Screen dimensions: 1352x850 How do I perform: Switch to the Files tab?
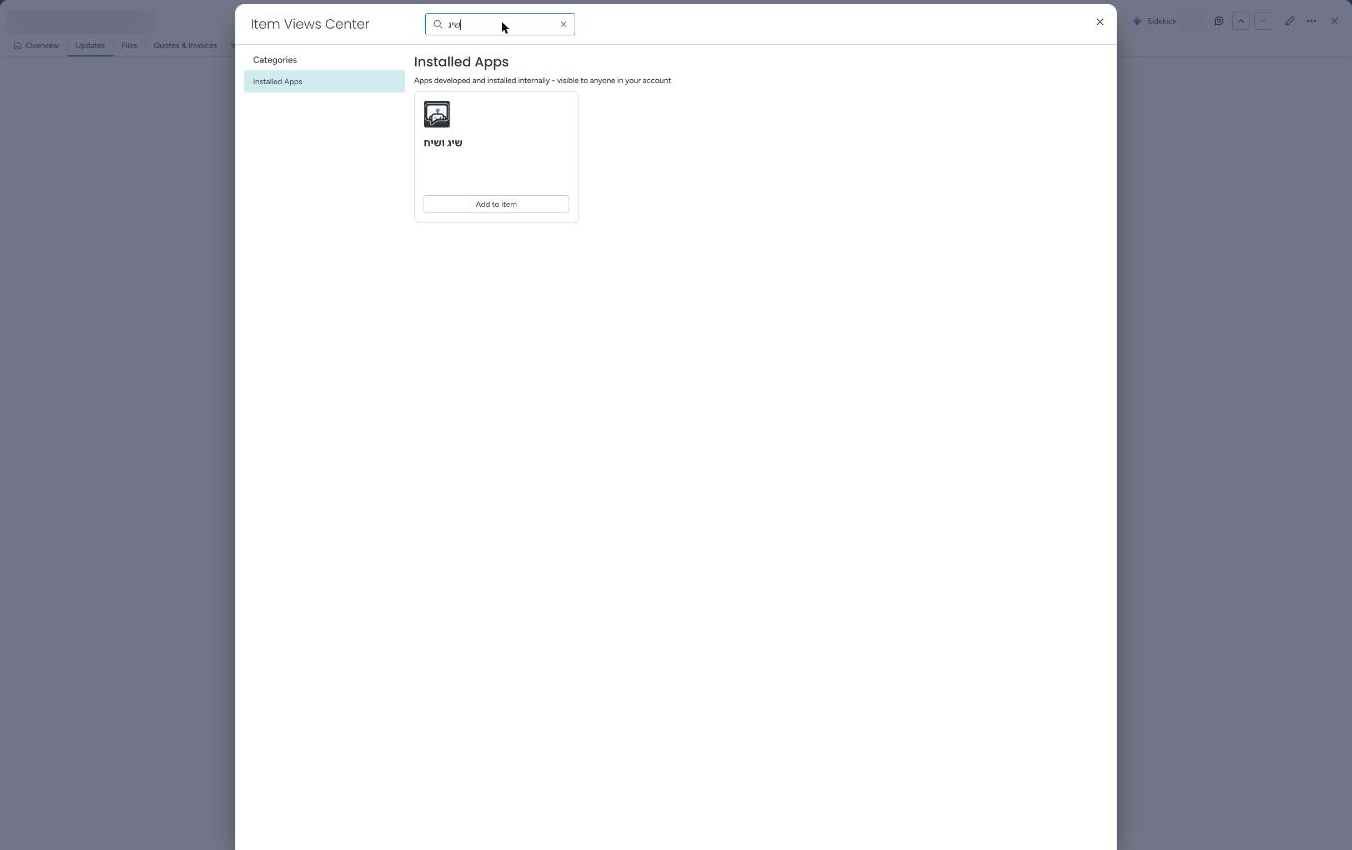[x=129, y=45]
